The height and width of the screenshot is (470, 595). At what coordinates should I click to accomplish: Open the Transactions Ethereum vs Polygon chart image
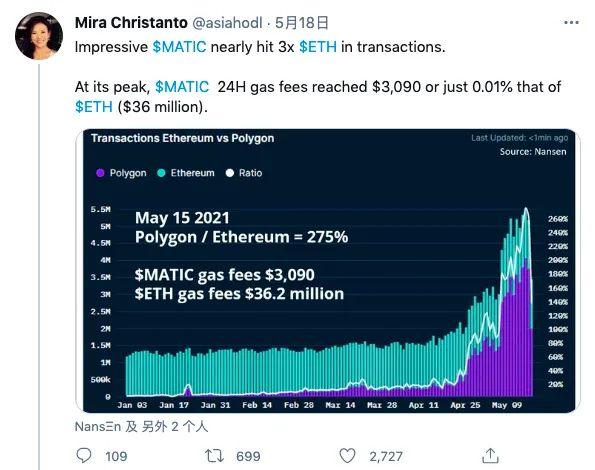click(329, 270)
